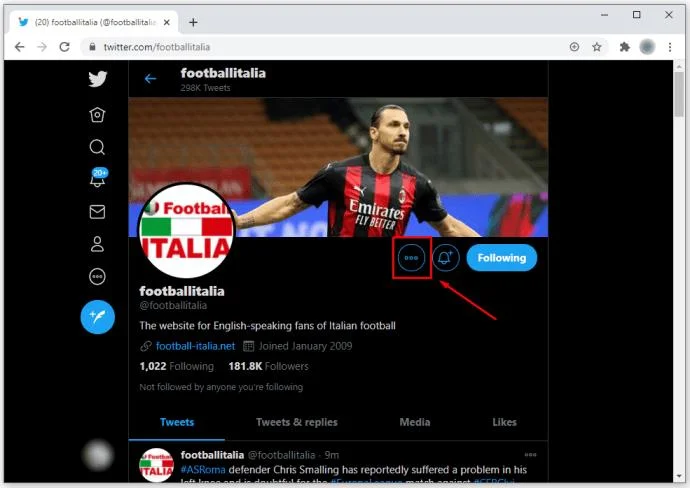Close the footballitalia browser tab

point(167,22)
